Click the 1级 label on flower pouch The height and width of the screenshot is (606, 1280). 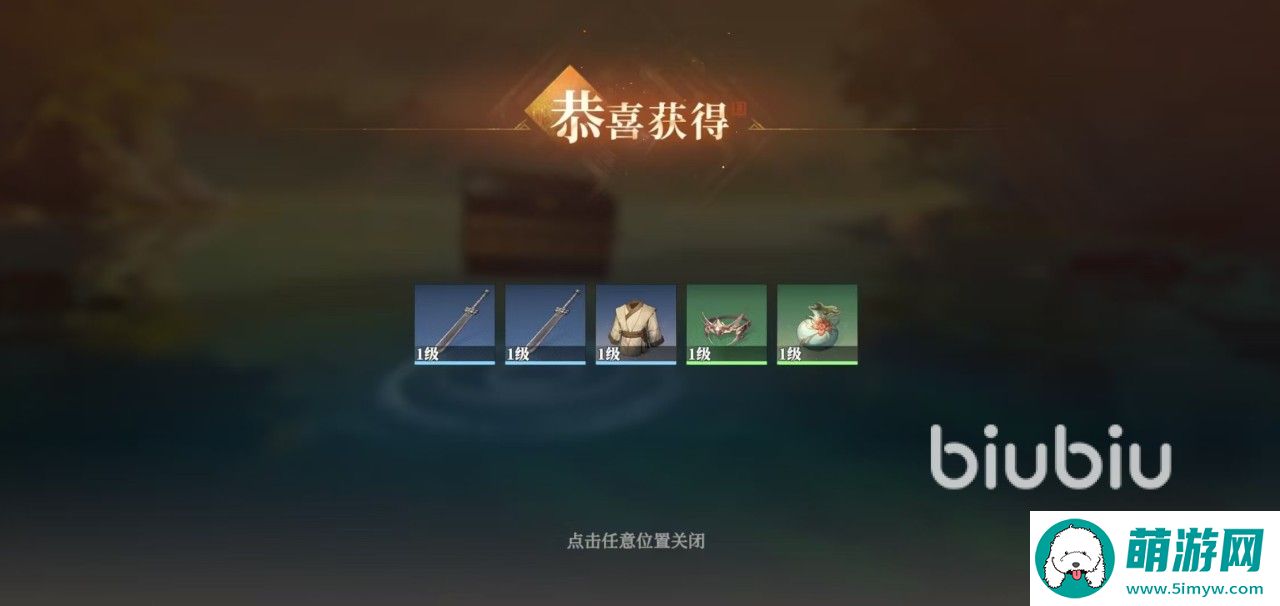pyautogui.click(x=791, y=353)
